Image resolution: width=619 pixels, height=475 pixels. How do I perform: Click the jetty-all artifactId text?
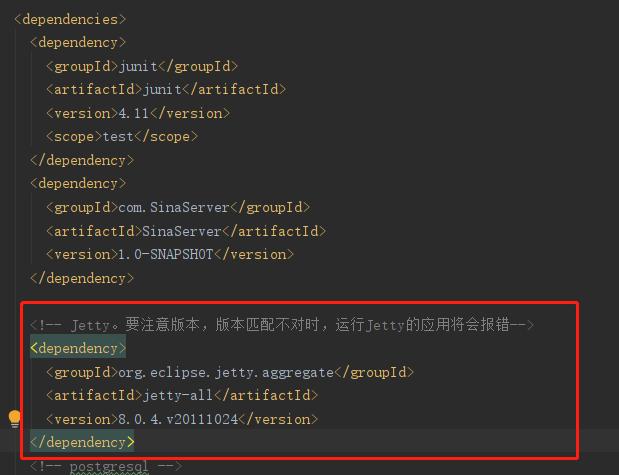178,395
